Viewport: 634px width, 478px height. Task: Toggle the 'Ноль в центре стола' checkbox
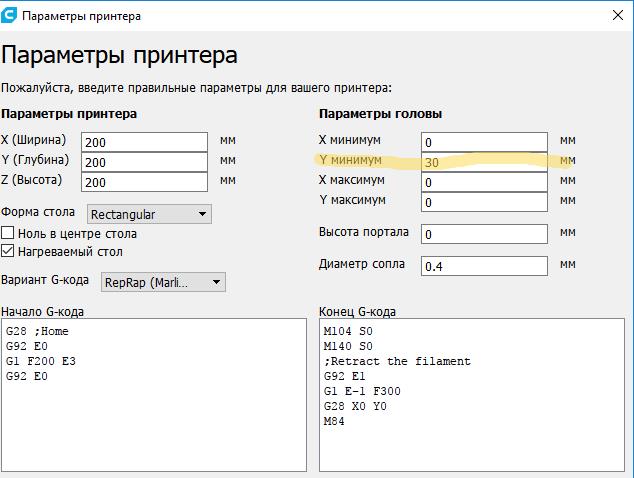8,233
